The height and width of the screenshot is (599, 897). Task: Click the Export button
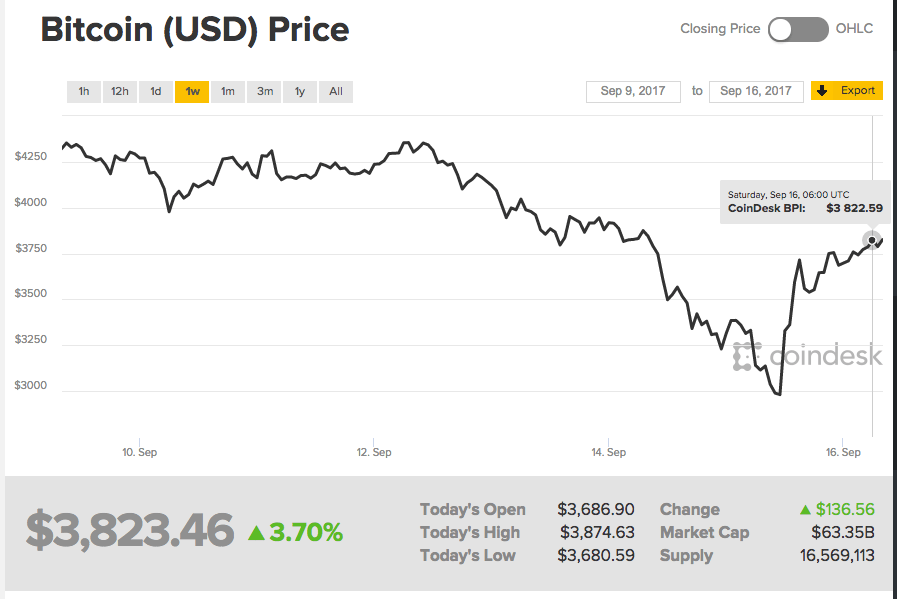(847, 91)
